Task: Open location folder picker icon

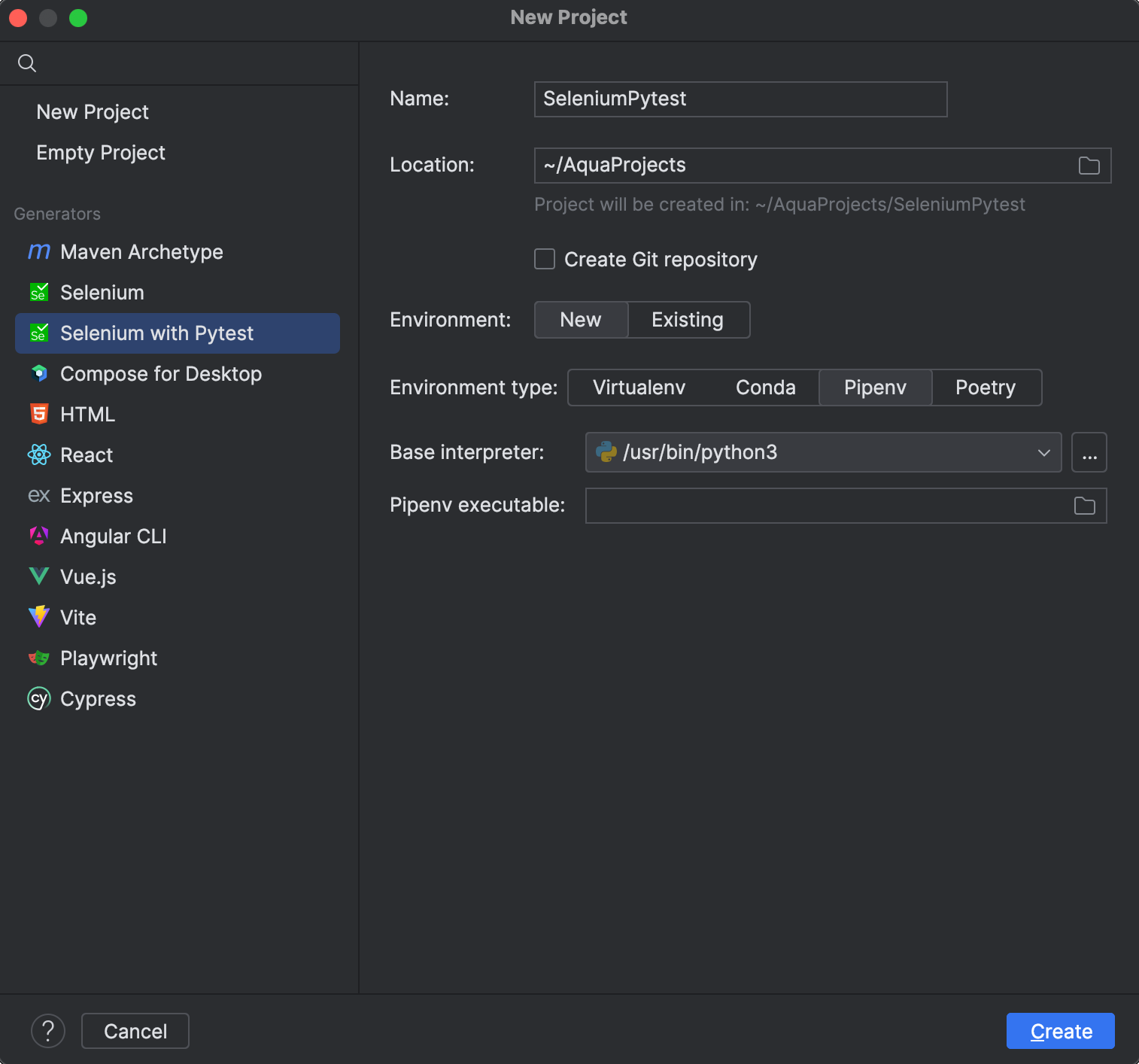Action: (x=1088, y=166)
